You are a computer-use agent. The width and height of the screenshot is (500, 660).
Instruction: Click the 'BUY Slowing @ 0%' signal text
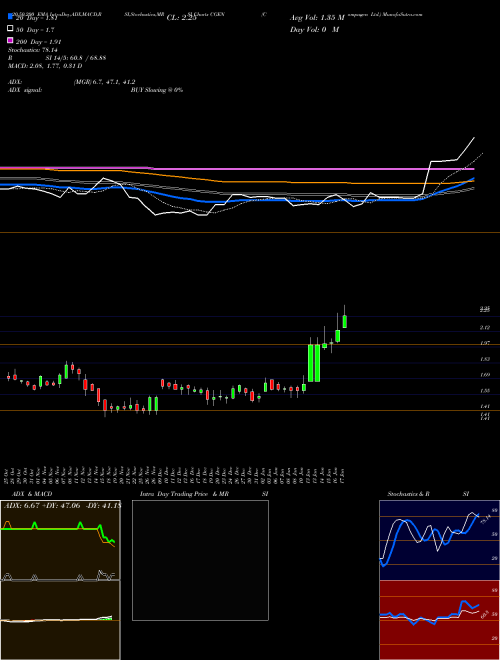157,90
